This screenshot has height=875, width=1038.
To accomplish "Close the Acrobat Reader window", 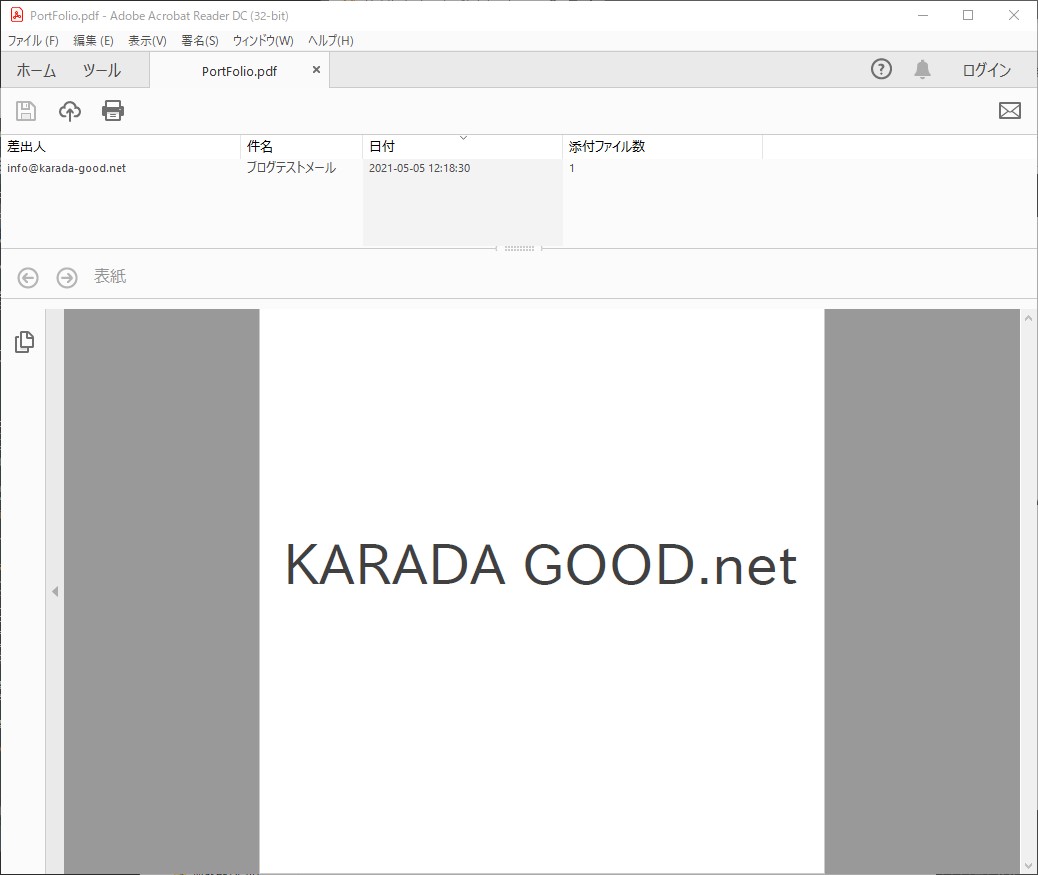I will coord(1014,15).
